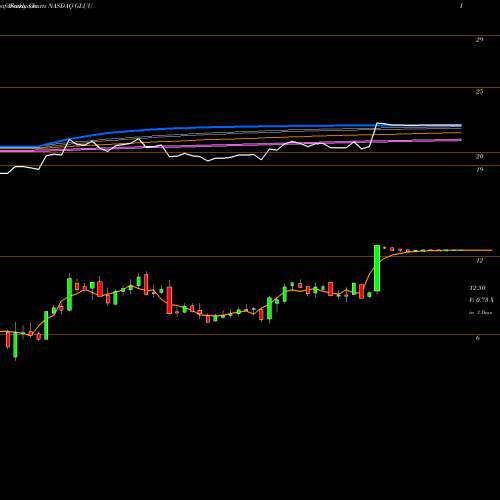Select the 12 price axis label

coord(479,261)
